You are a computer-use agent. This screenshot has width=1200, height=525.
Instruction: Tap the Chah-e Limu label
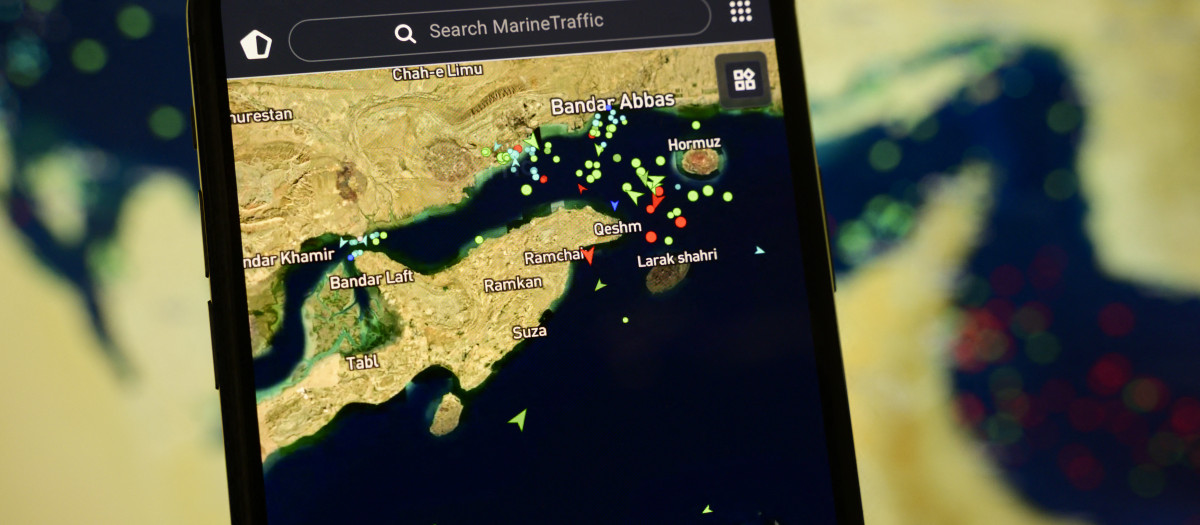point(437,73)
